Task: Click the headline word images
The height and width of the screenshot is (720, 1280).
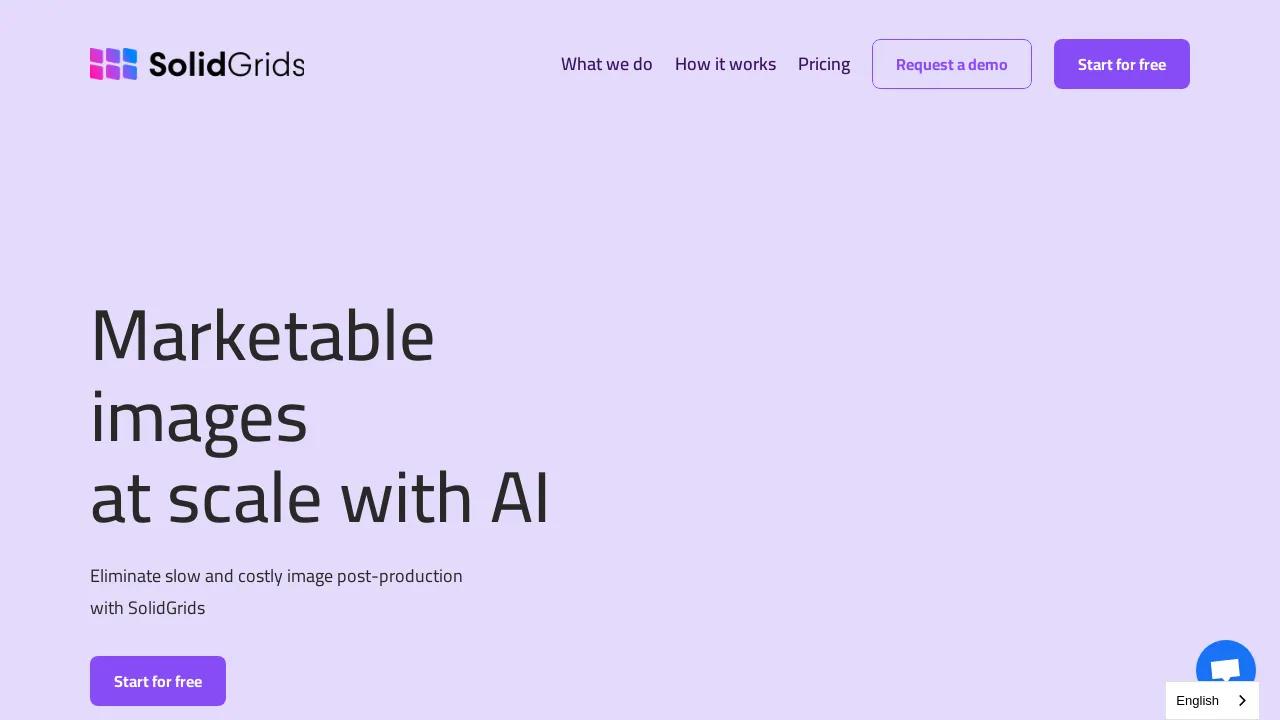Action: pyautogui.click(x=198, y=418)
